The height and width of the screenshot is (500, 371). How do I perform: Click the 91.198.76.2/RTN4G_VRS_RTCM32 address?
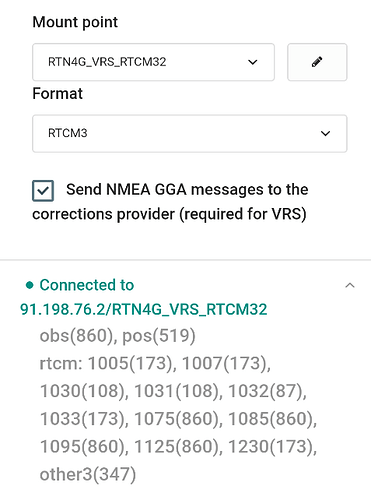point(144,309)
